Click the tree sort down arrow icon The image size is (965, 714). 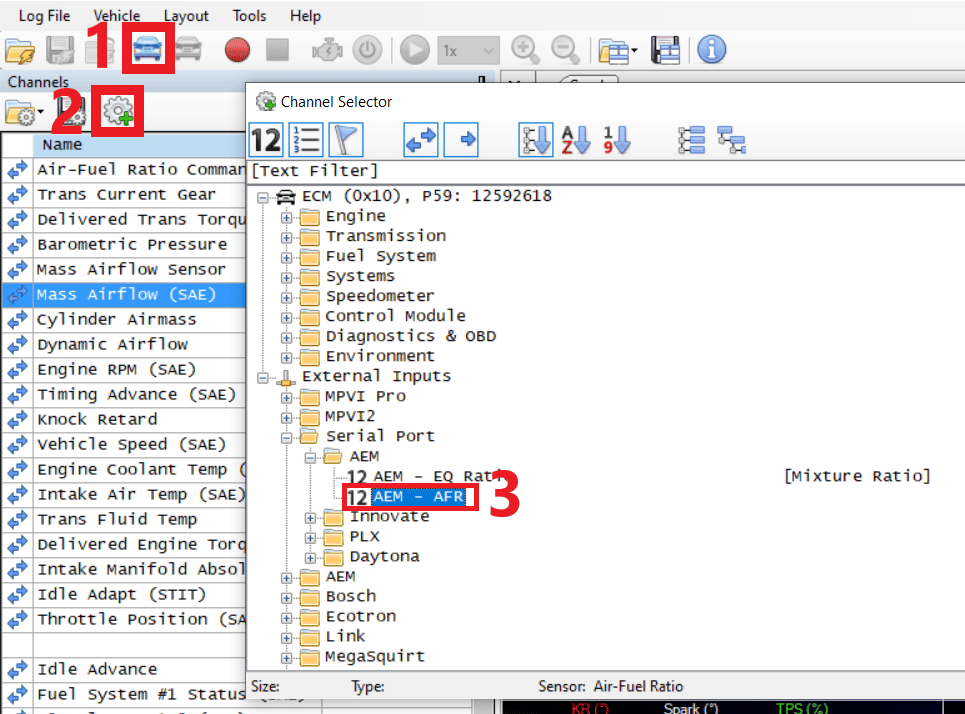tap(535, 140)
